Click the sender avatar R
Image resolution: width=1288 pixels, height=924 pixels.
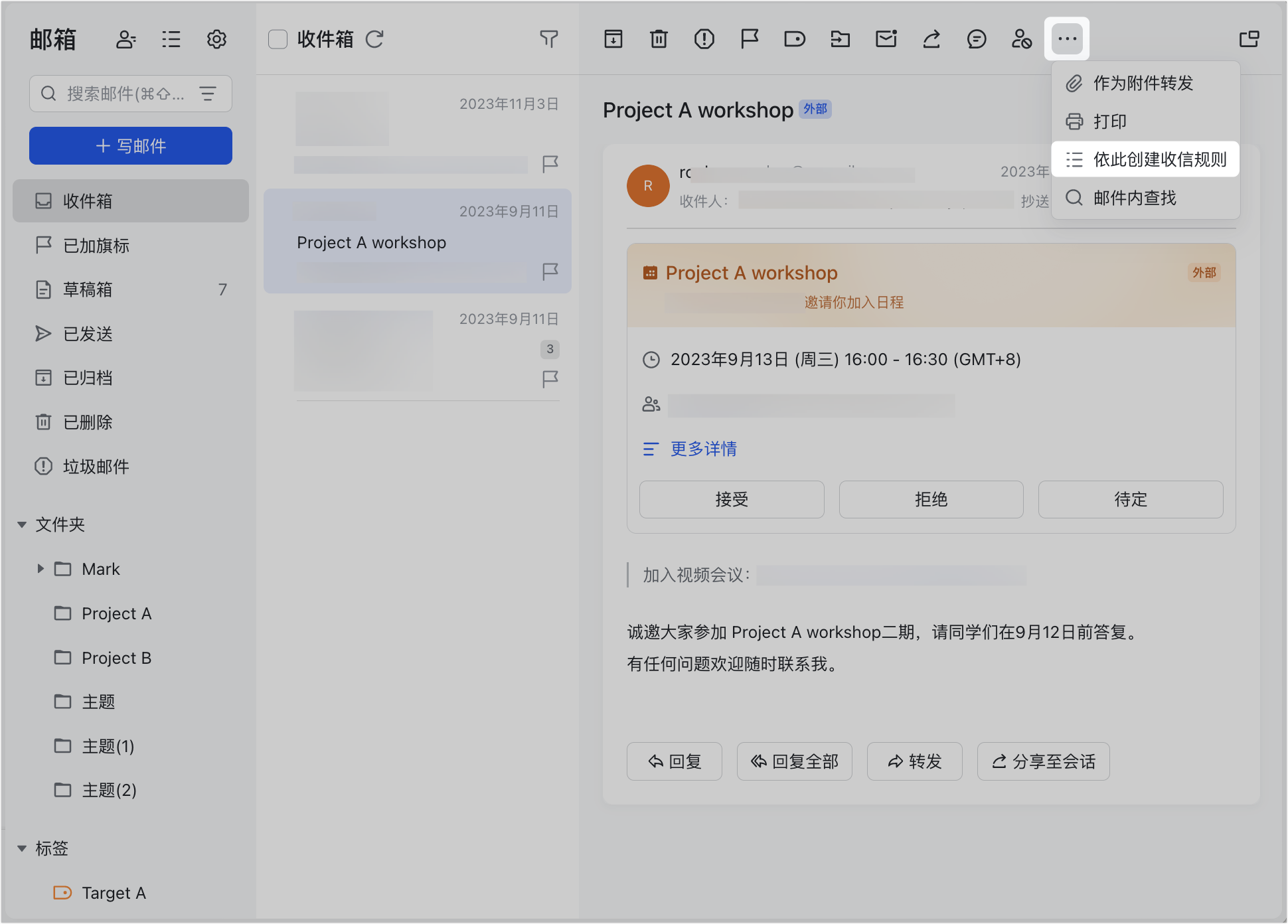pyautogui.click(x=648, y=186)
